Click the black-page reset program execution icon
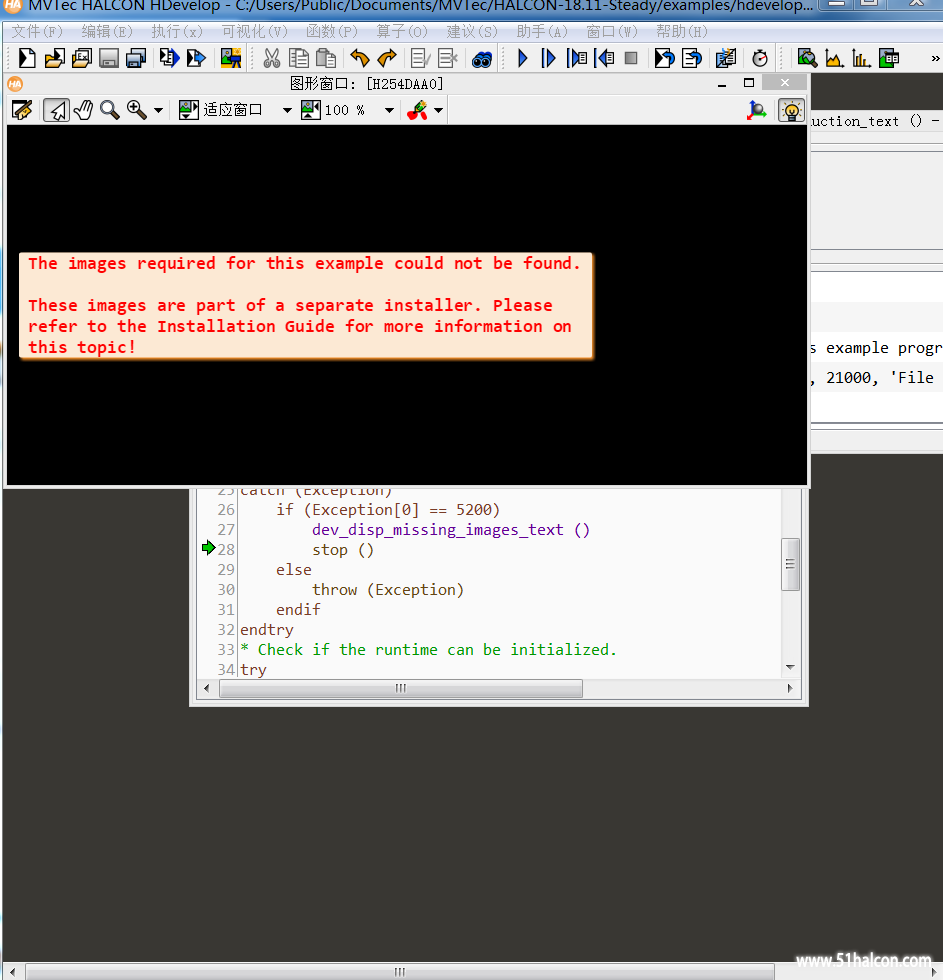The width and height of the screenshot is (943, 980). [x=664, y=58]
